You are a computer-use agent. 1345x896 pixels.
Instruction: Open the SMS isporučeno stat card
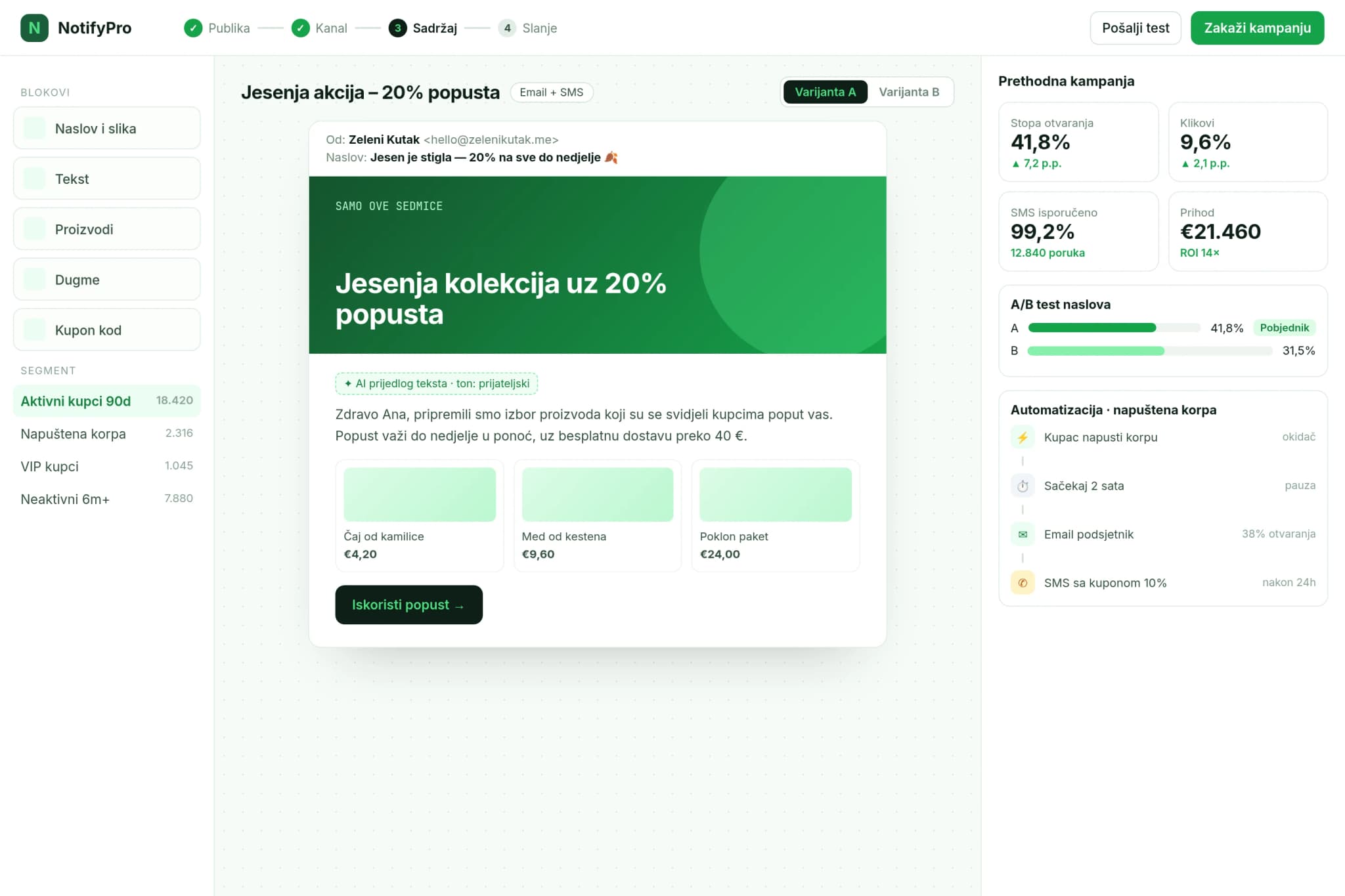coord(1078,231)
